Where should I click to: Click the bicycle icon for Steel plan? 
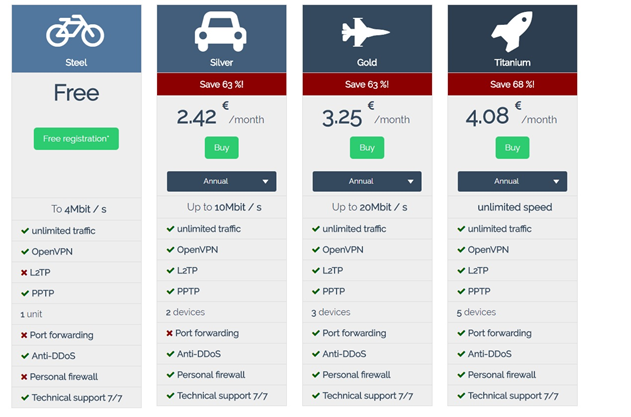(75, 31)
